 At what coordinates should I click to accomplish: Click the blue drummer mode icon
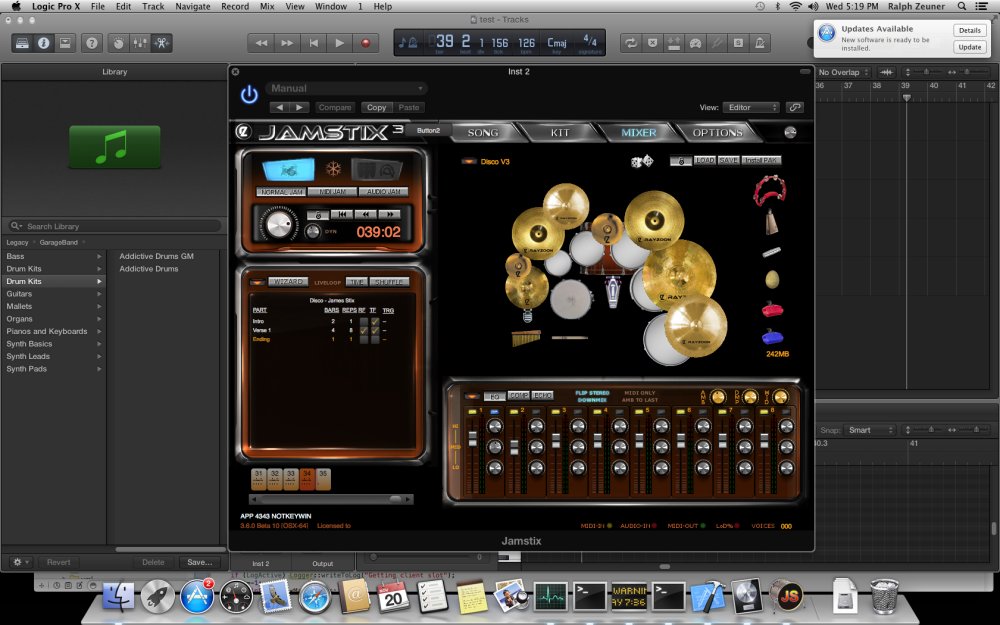tap(288, 169)
